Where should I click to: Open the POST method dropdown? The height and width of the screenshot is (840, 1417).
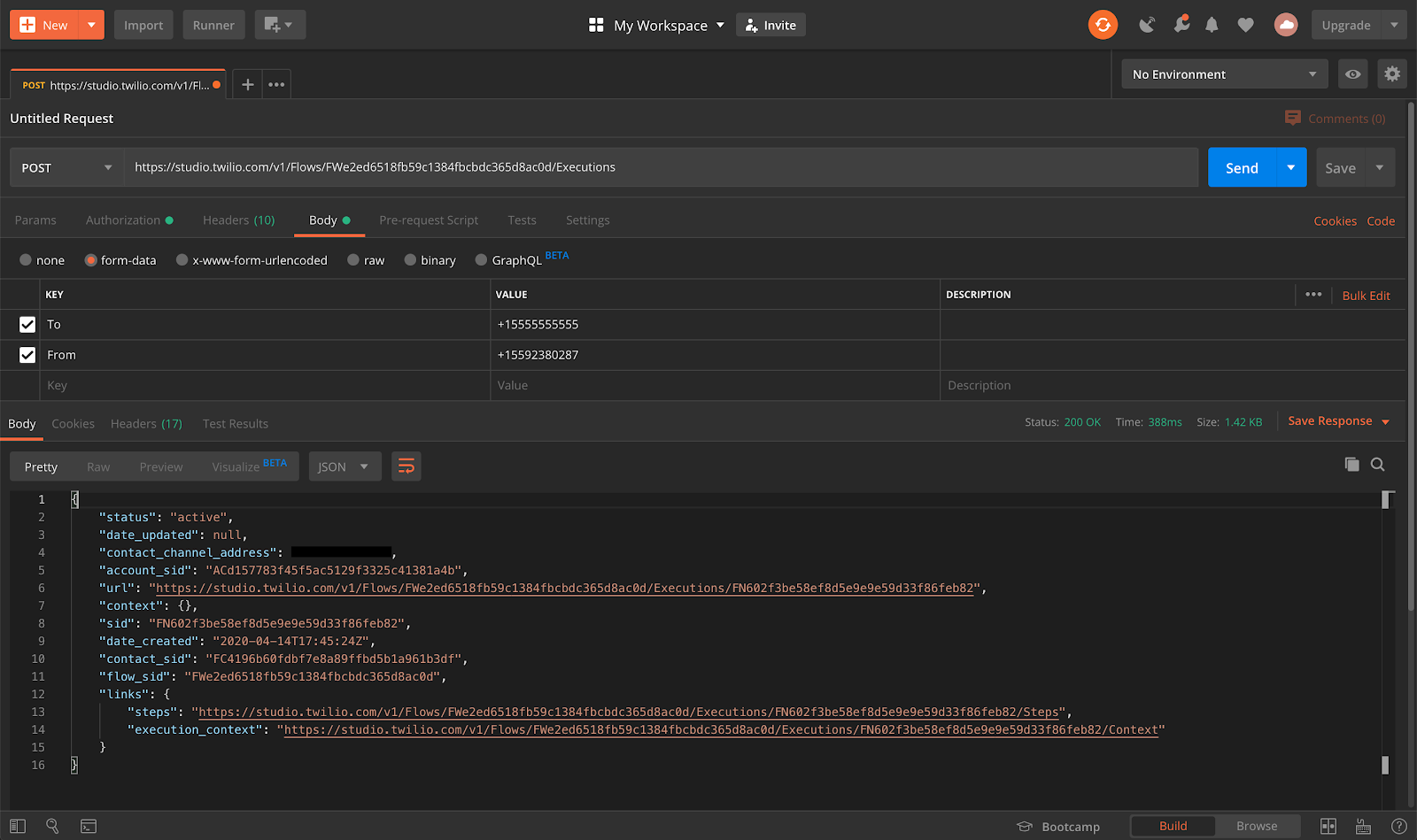pos(66,167)
